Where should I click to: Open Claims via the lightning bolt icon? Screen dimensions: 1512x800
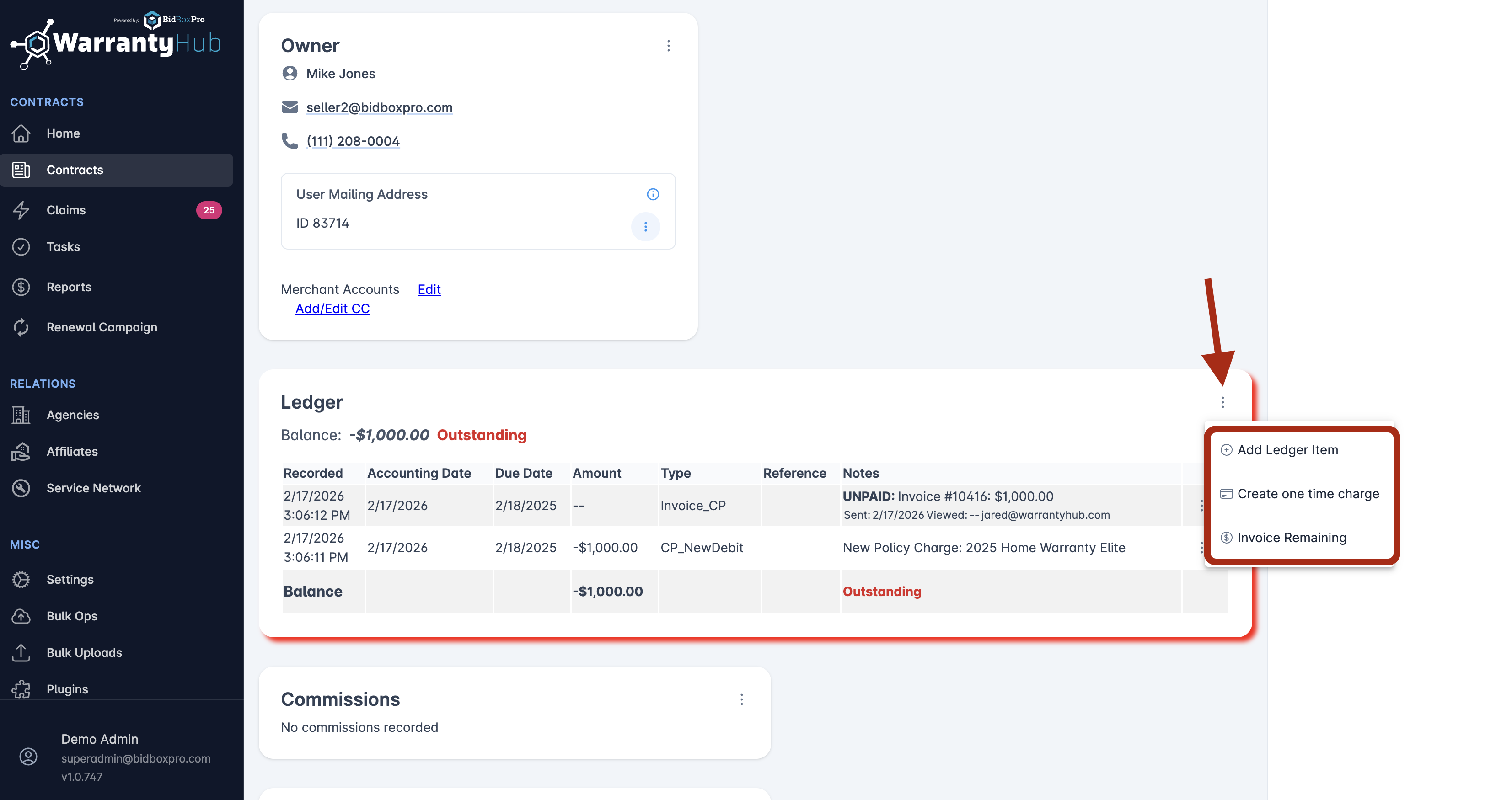(21, 210)
